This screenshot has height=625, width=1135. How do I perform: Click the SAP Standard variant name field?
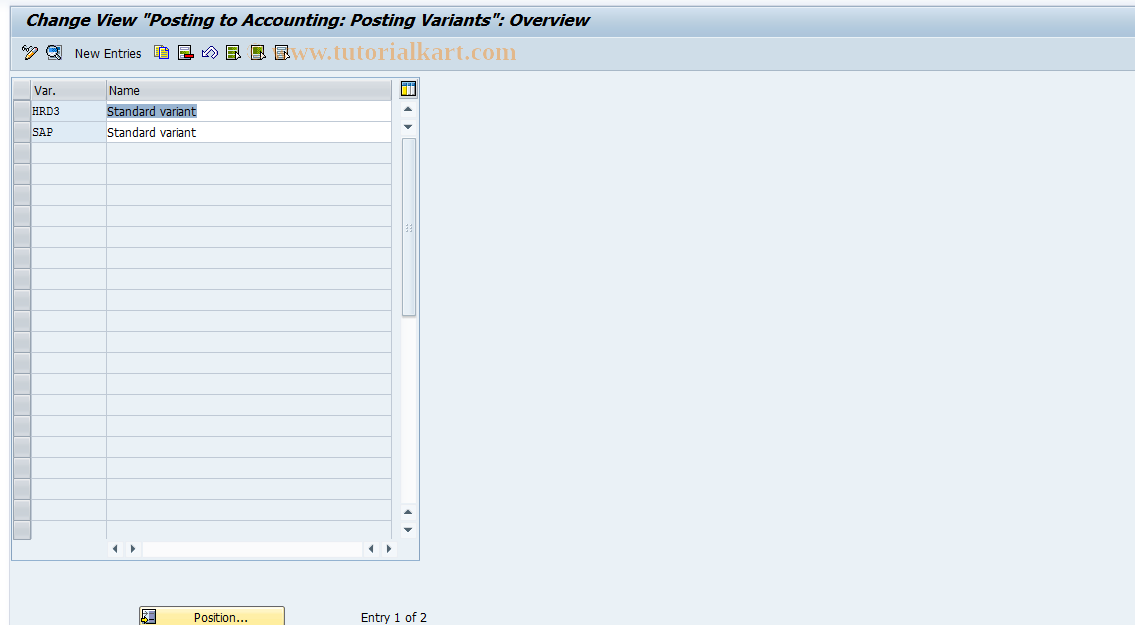(x=248, y=133)
